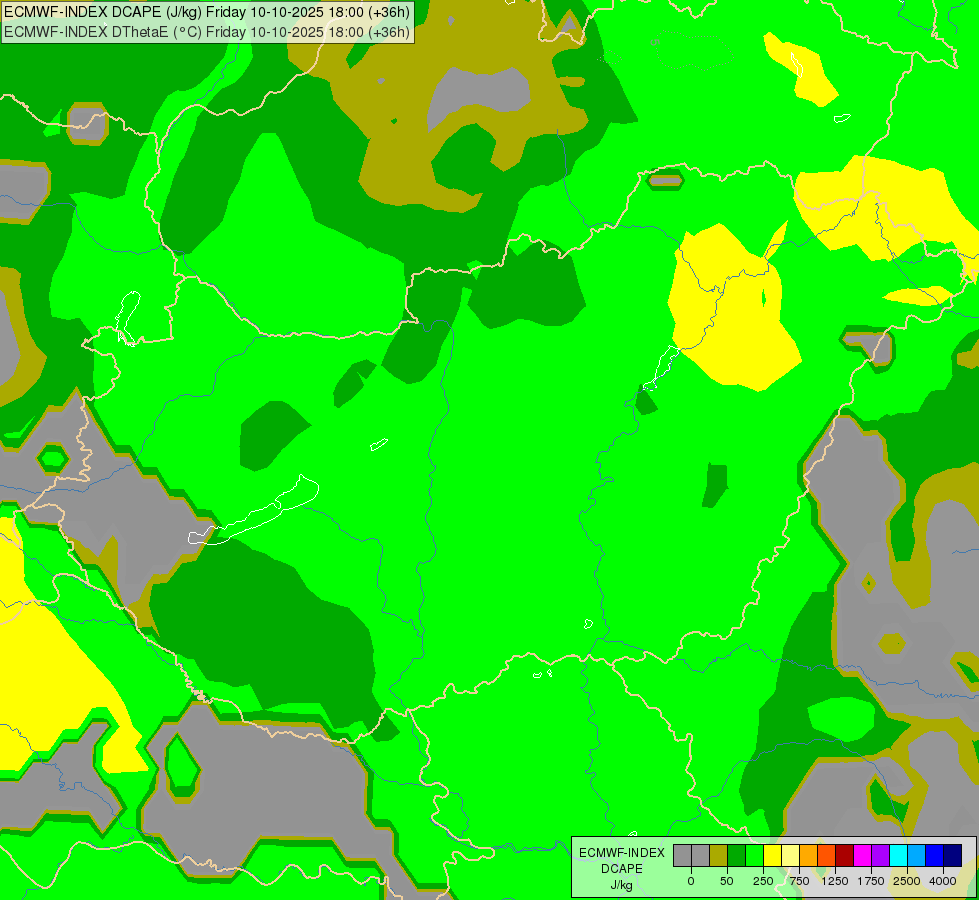The width and height of the screenshot is (979, 900).
Task: Select the bright green swatch left of 250
Action: pos(754,855)
